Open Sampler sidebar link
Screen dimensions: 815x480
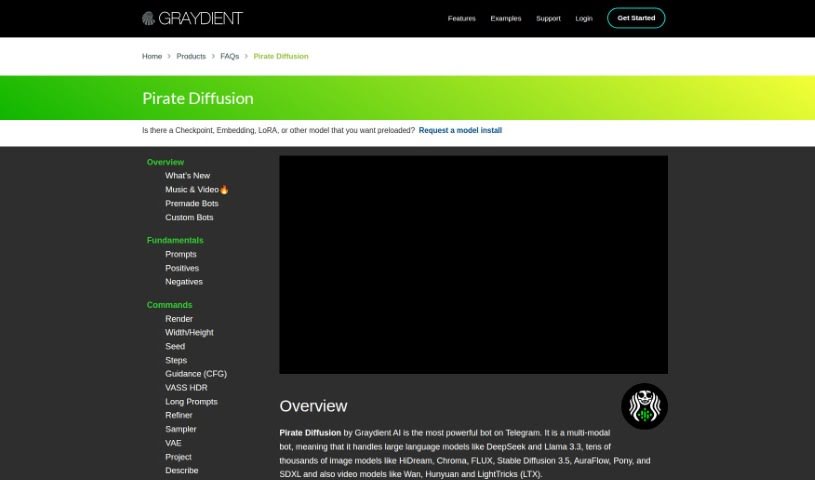[x=181, y=429]
